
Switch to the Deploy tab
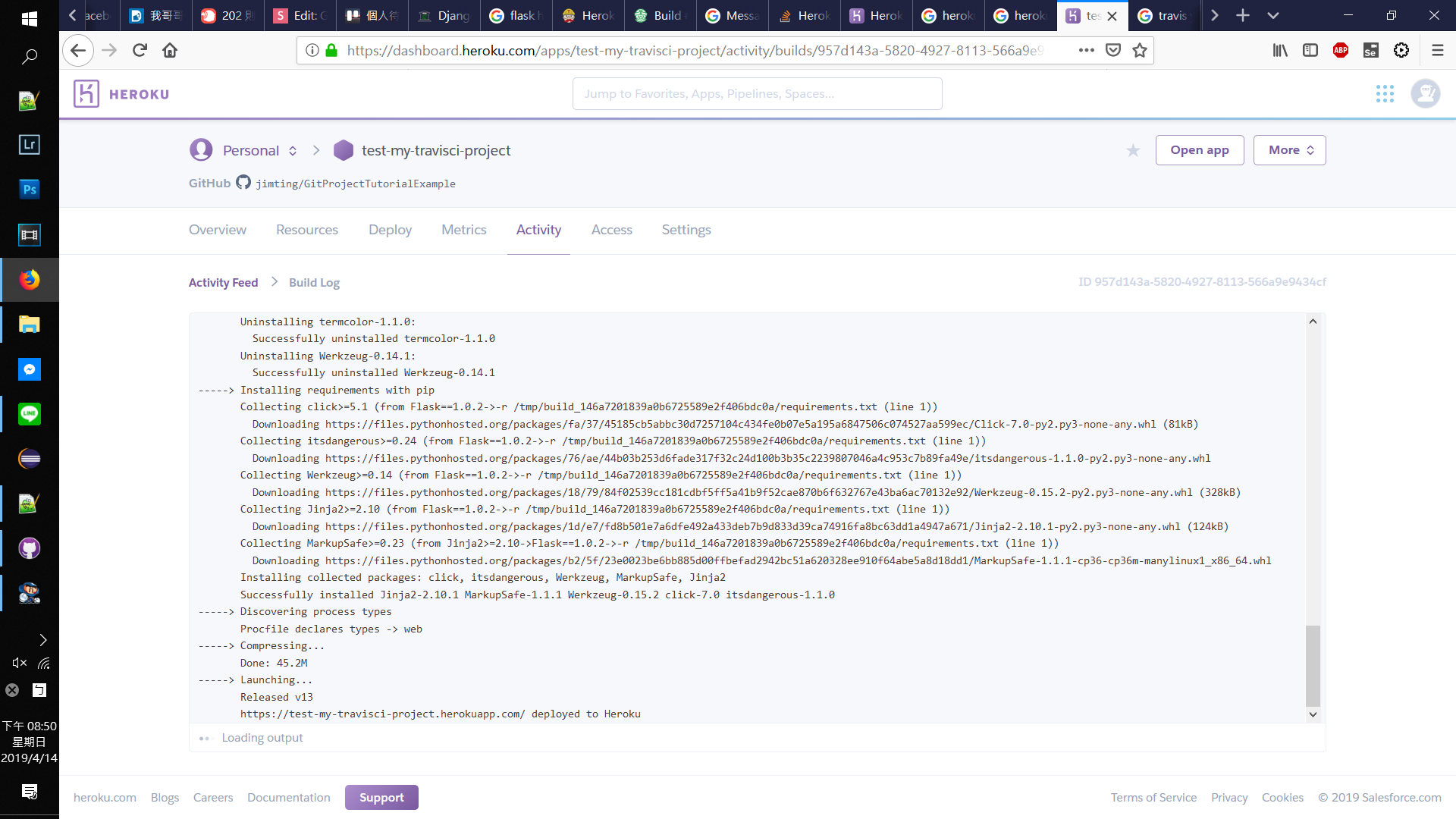[390, 230]
